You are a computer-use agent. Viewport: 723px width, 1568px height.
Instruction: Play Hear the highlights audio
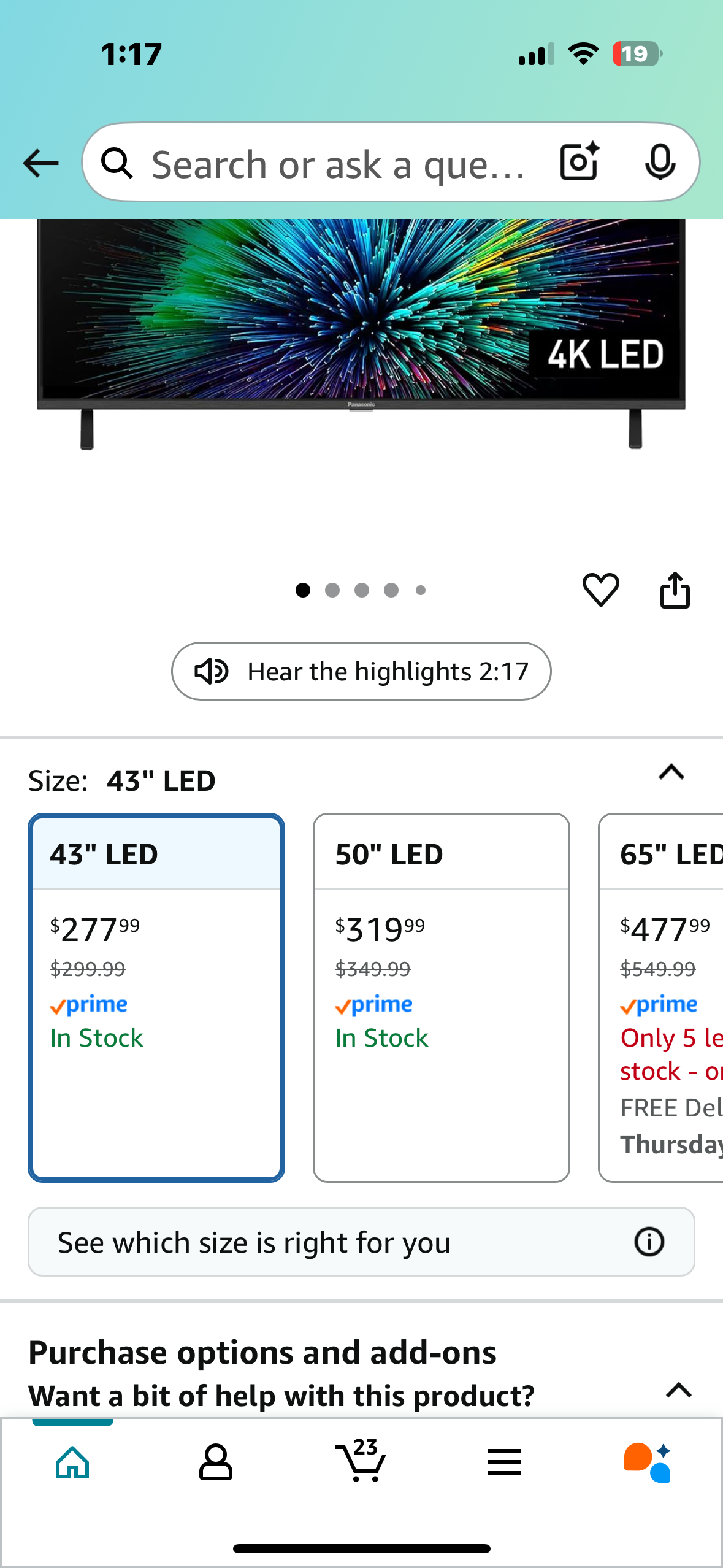point(361,671)
